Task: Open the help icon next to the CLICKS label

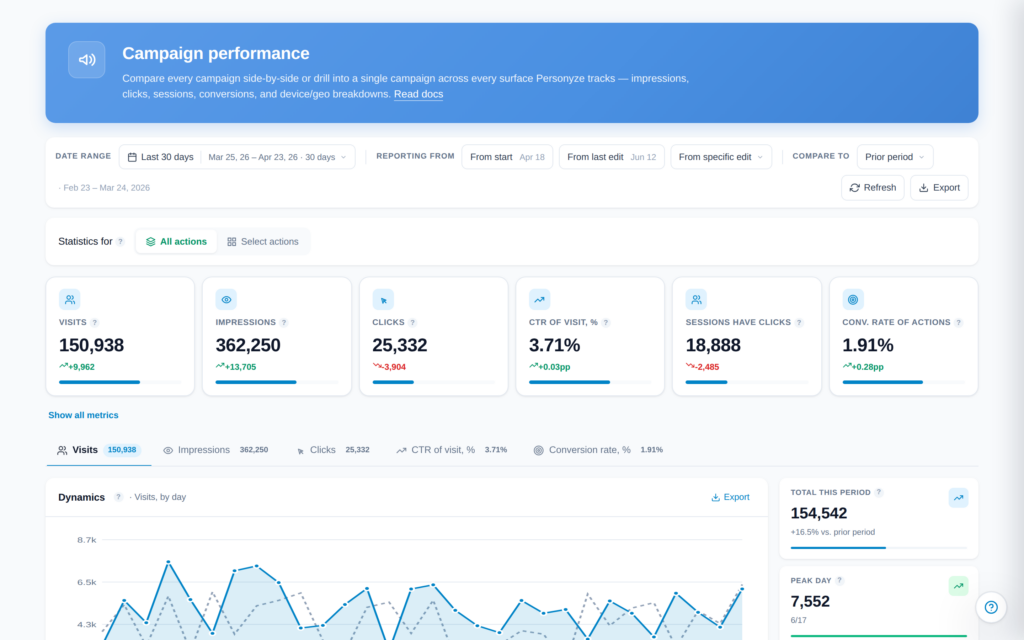Action: [413, 323]
